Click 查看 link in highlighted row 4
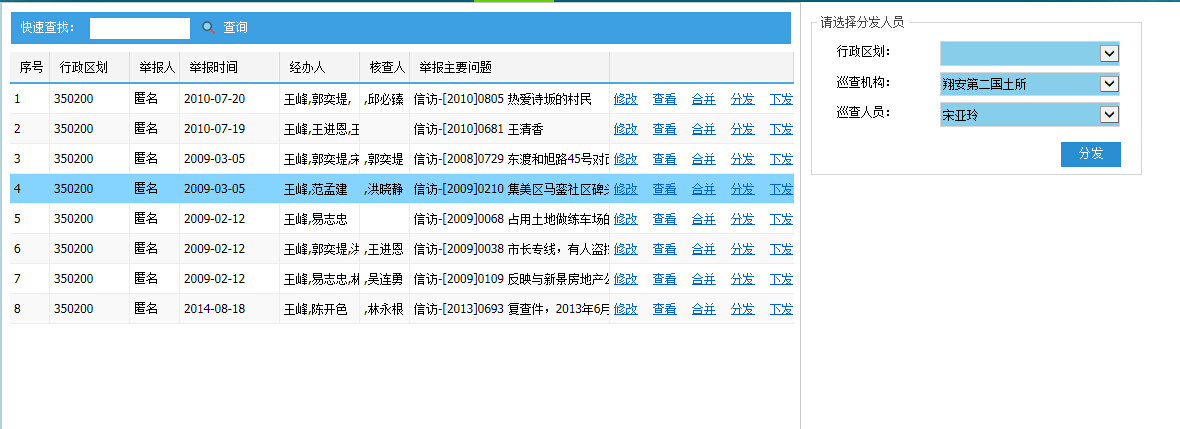 [x=665, y=189]
